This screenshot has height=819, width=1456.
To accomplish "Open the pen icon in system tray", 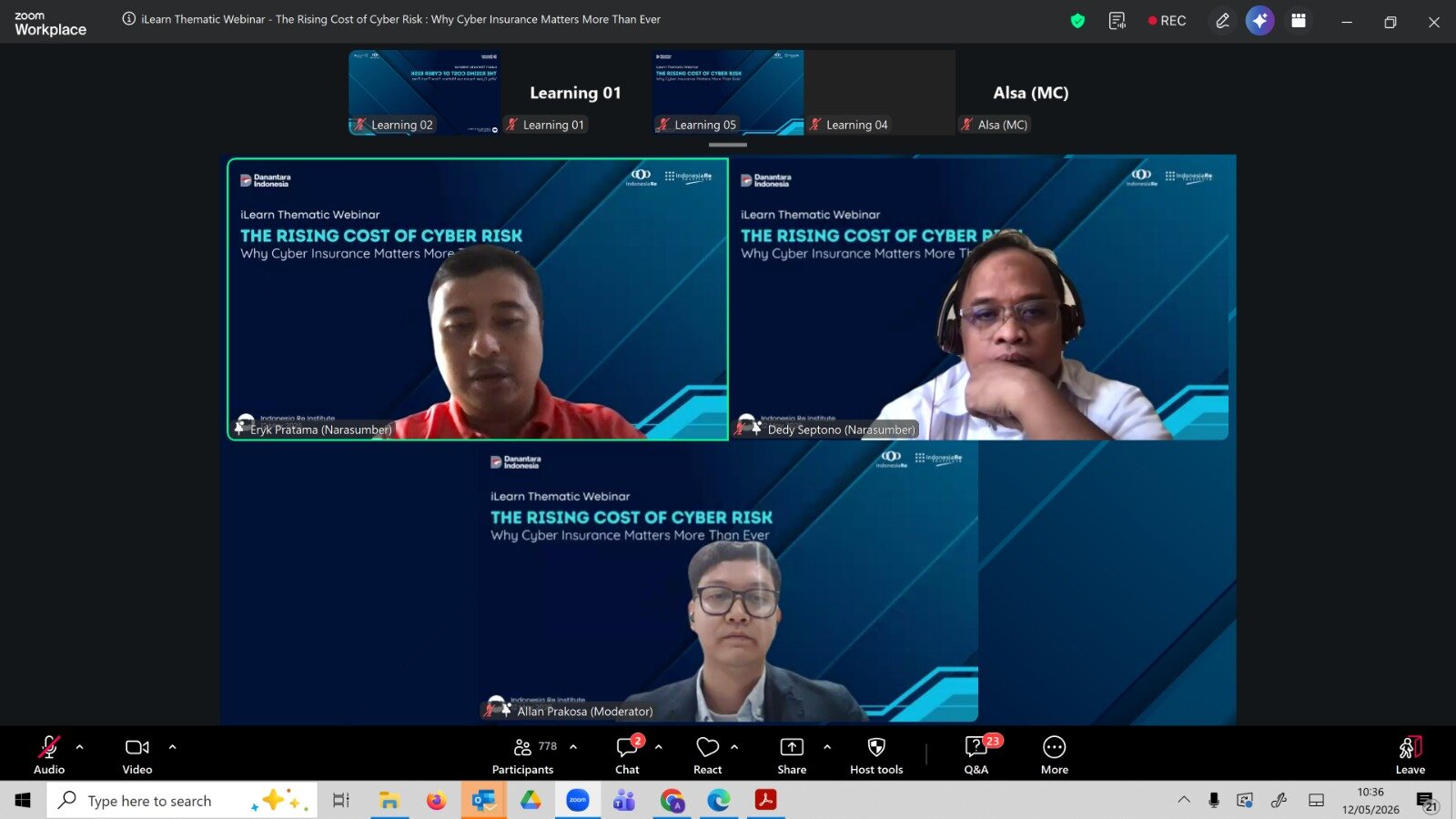I will [x=1279, y=800].
